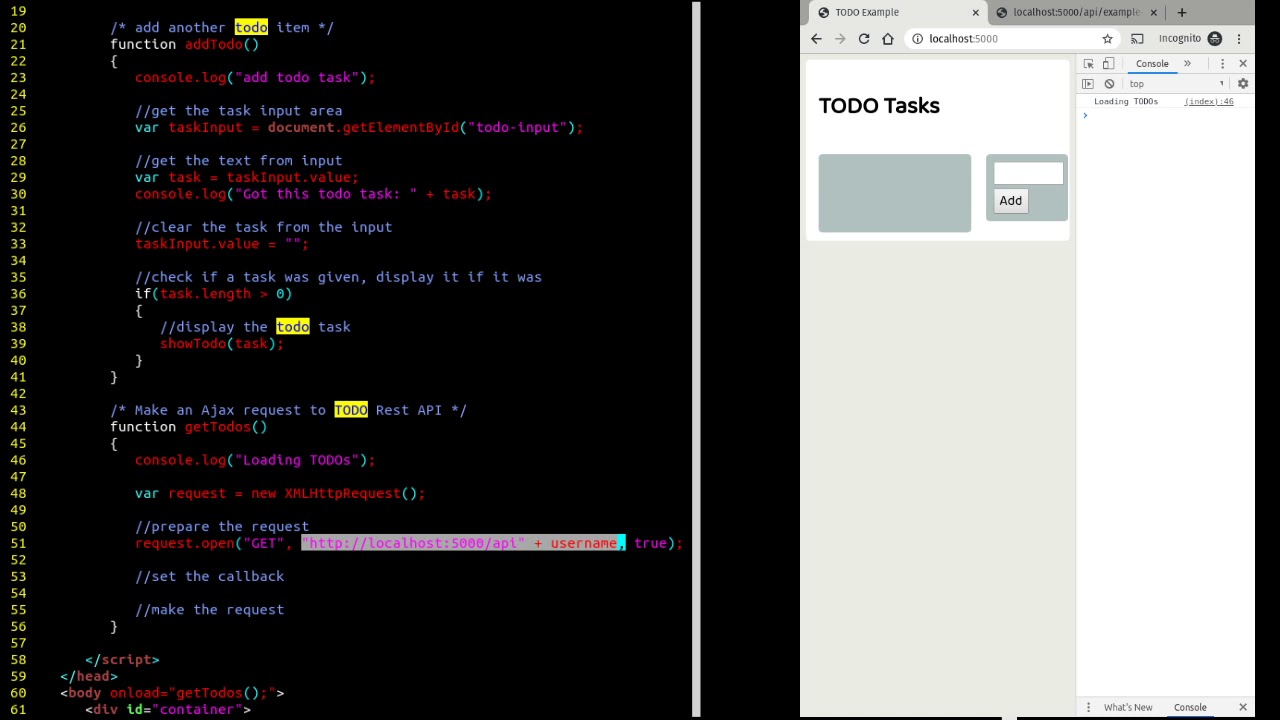This screenshot has height=720, width=1280.
Task: Switch to What's New drawer tab
Action: (1128, 708)
